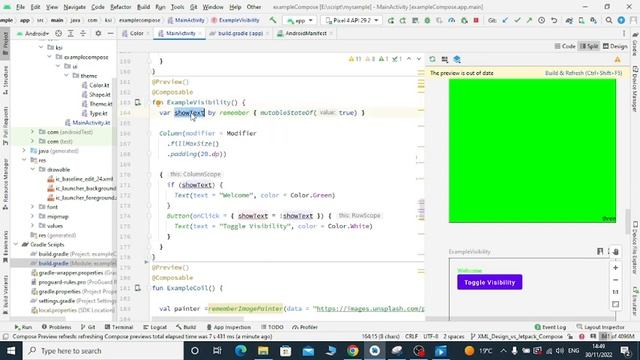Viewport: 640px width, 360px height.
Task: Expand the java (generated) node
Action: coord(24,151)
